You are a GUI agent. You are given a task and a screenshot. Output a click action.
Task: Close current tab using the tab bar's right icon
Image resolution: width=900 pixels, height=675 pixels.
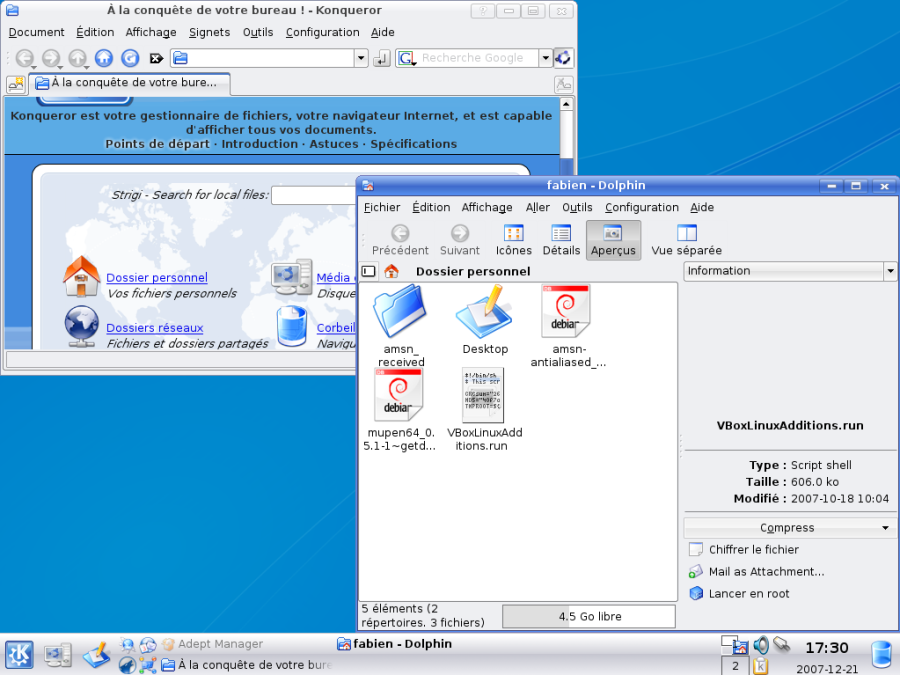564,84
